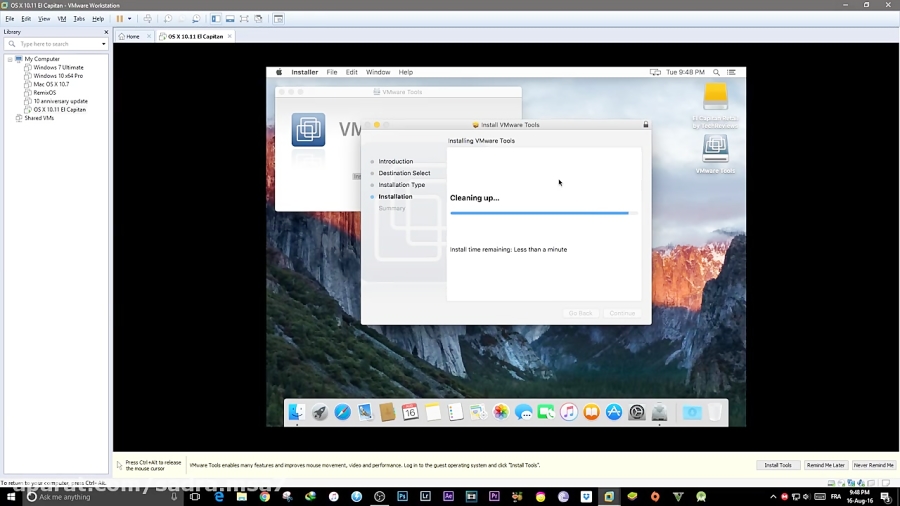Open Microsoft Edge from the Windows taskbar
Image resolution: width=900 pixels, height=506 pixels.
point(219,497)
